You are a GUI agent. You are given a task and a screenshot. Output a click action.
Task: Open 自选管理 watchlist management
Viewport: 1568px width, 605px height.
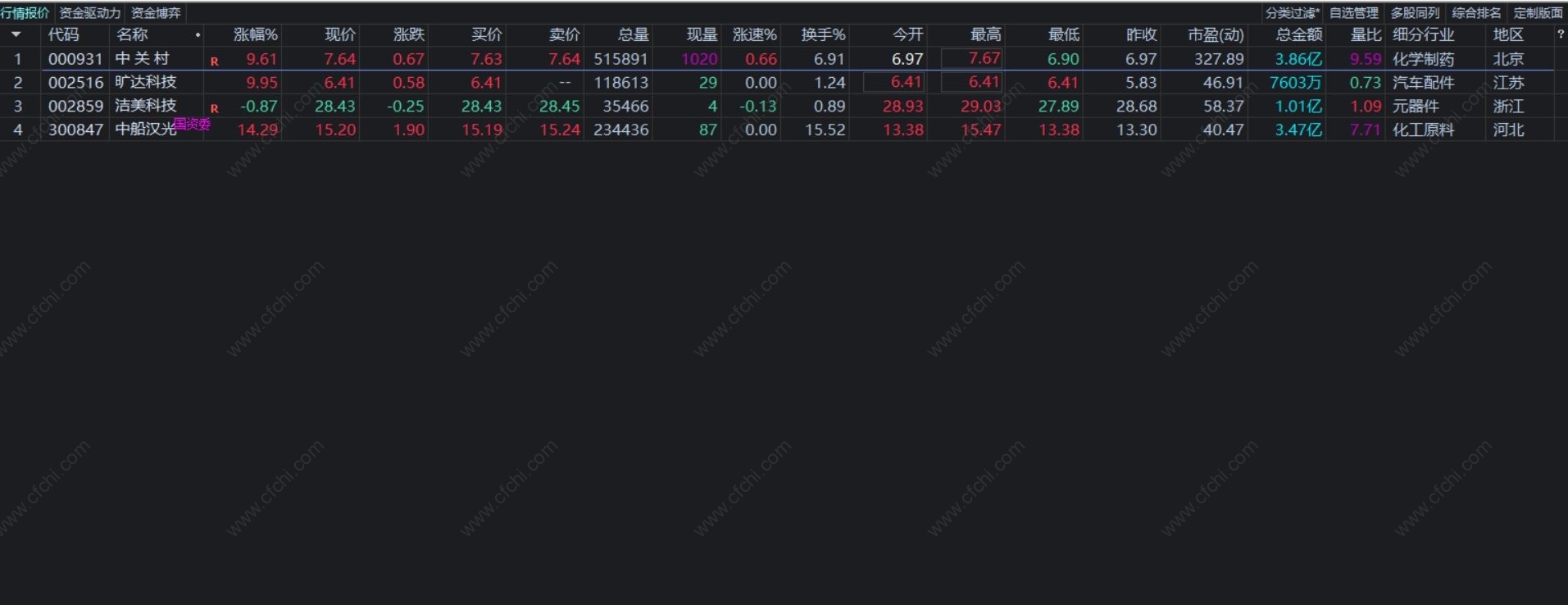coord(1353,13)
